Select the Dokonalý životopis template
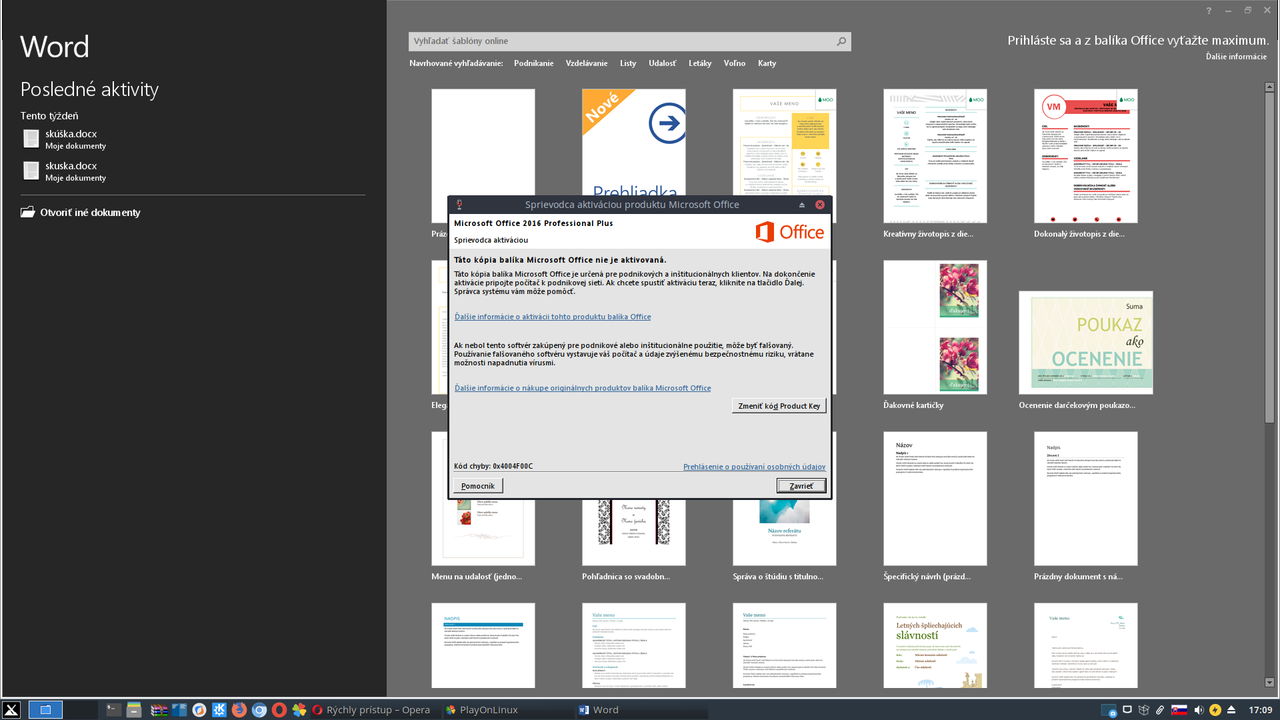Image resolution: width=1280 pixels, height=720 pixels. 1086,155
